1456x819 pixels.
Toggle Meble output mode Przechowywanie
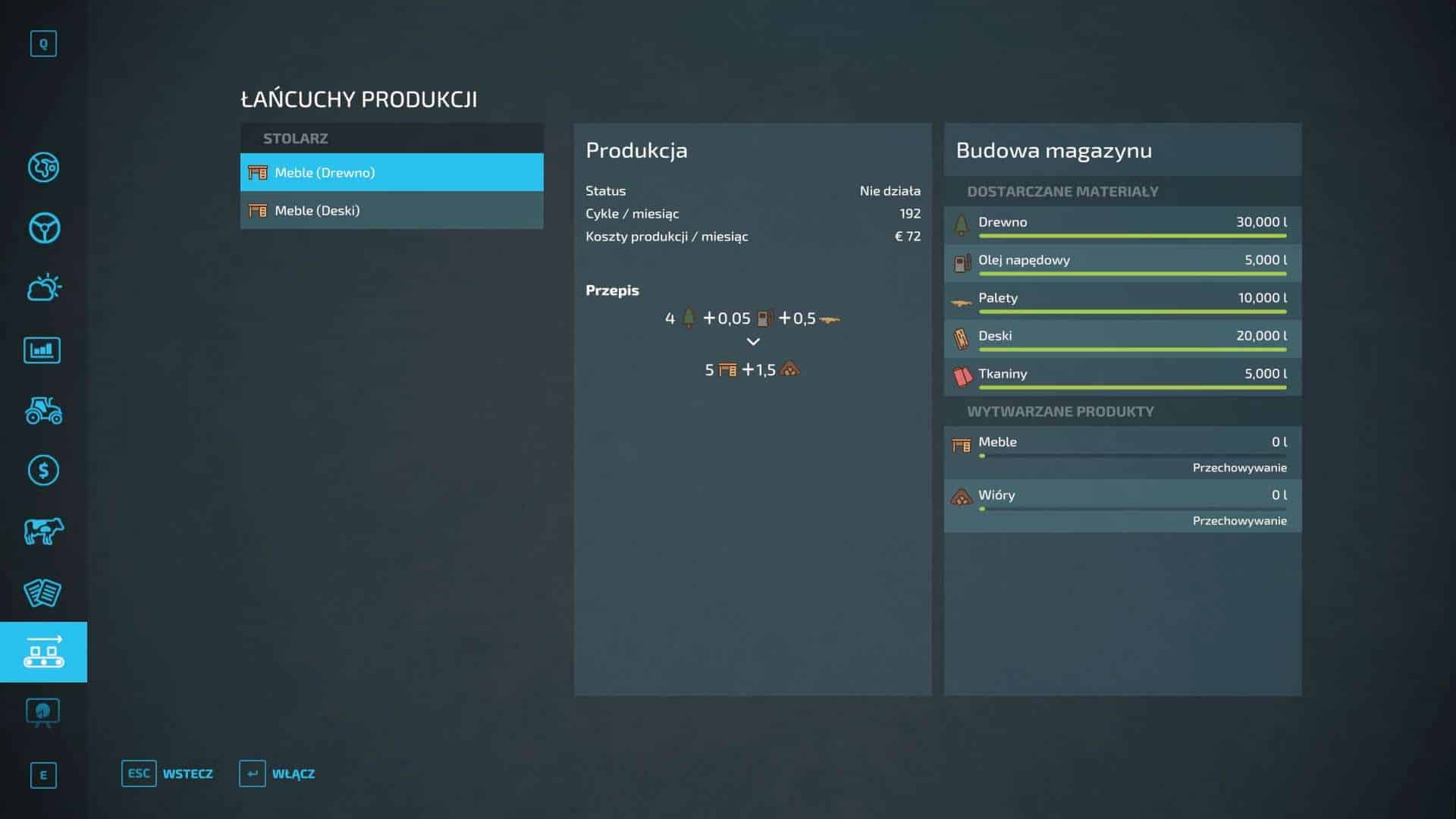pyautogui.click(x=1238, y=467)
